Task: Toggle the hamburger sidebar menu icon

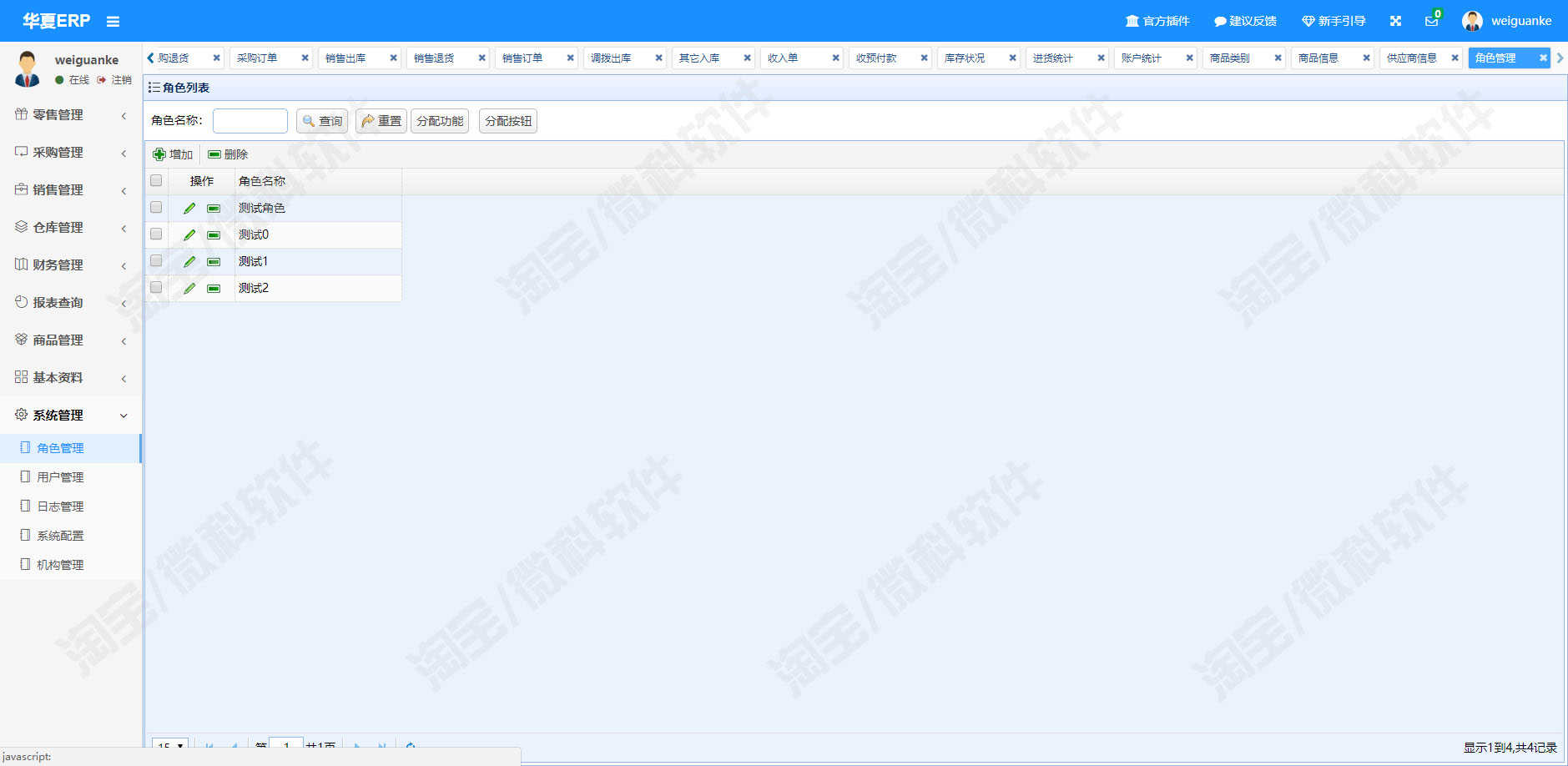Action: point(113,22)
